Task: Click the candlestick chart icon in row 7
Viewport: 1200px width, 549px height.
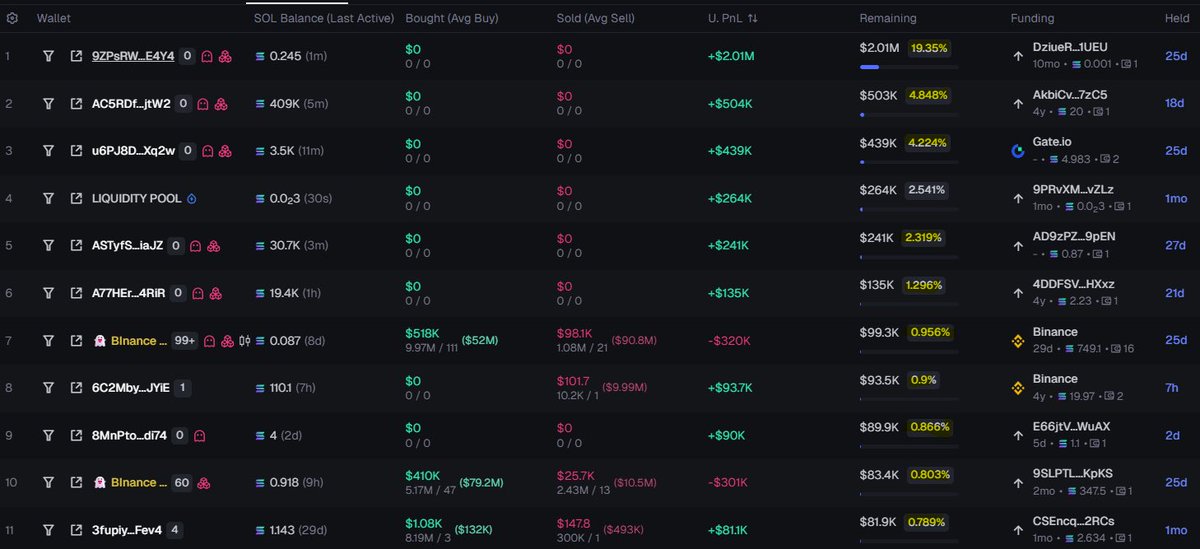Action: click(x=243, y=341)
